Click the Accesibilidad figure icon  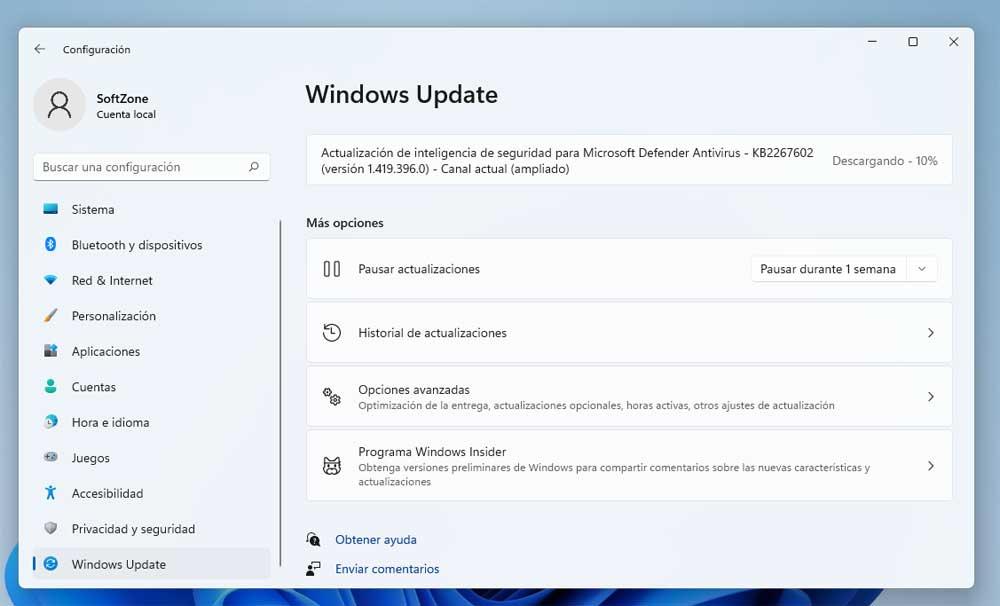tap(50, 492)
